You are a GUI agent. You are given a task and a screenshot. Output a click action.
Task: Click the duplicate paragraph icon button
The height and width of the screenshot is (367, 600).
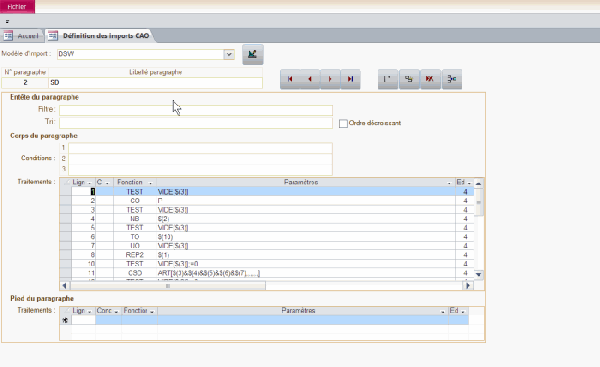[409, 79]
